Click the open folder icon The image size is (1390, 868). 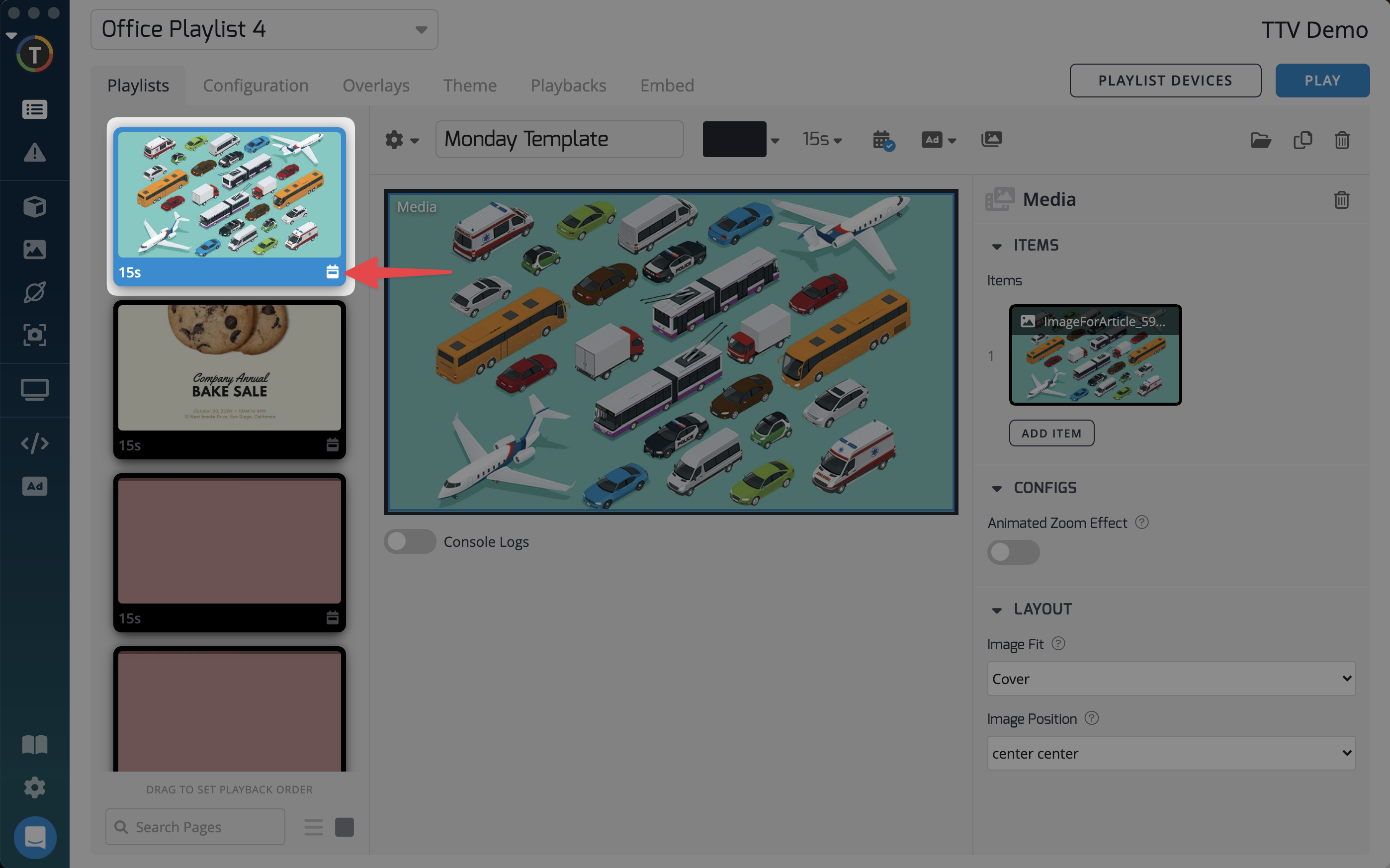click(1260, 140)
